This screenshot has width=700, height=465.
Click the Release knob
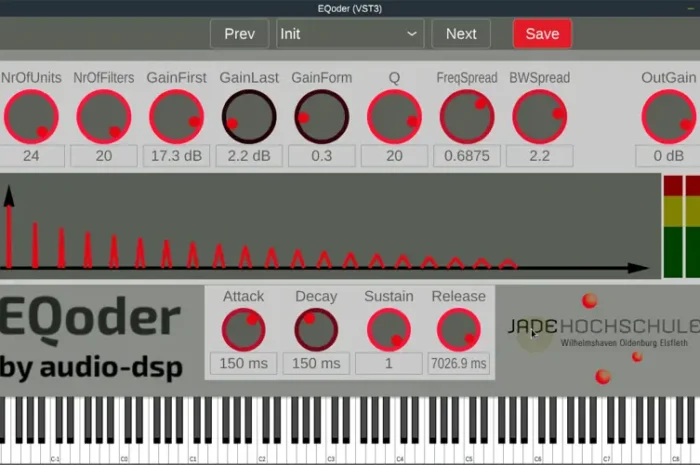(x=458, y=330)
